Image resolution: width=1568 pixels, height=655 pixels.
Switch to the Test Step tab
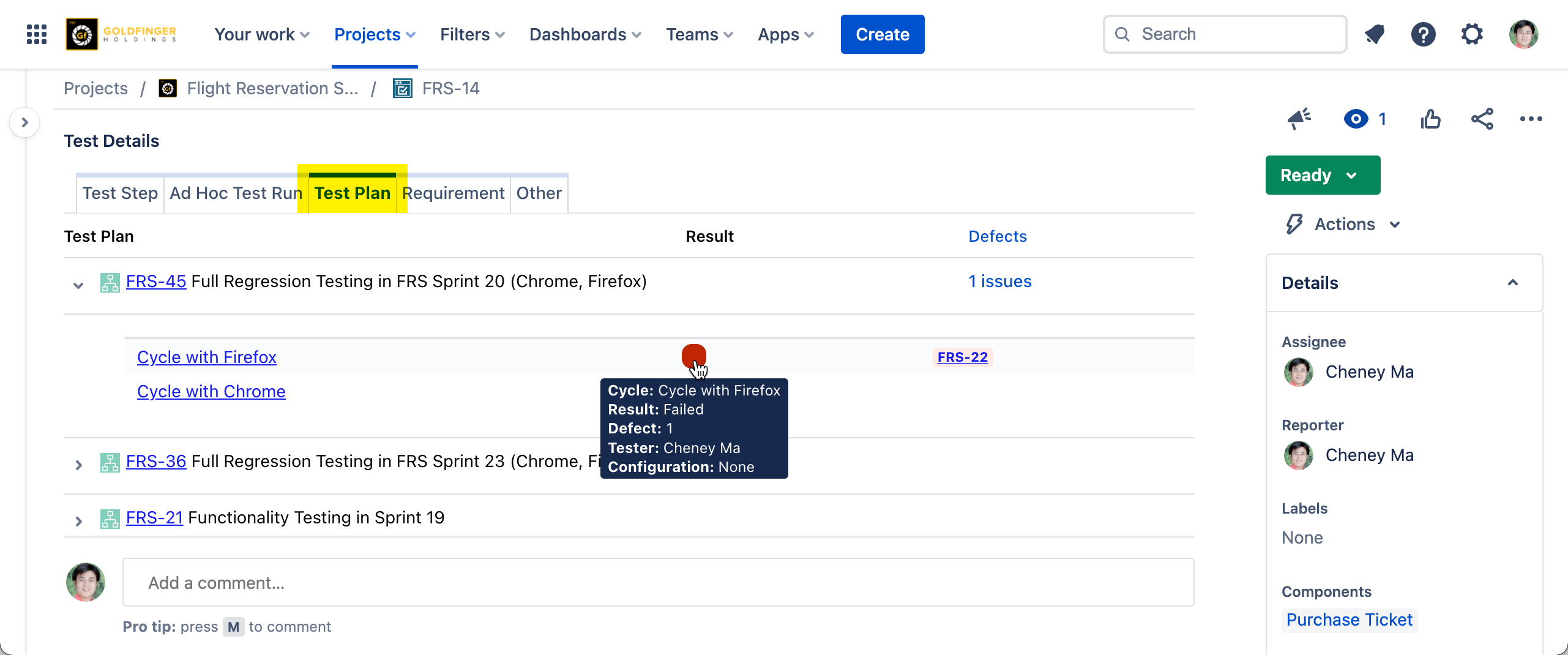[x=120, y=193]
